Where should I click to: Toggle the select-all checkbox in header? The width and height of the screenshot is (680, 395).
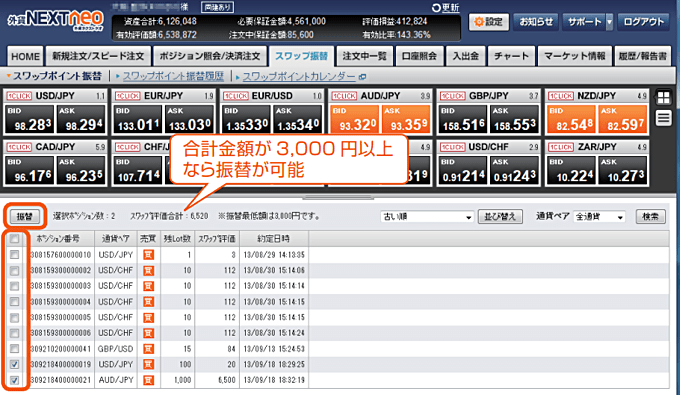pos(15,238)
